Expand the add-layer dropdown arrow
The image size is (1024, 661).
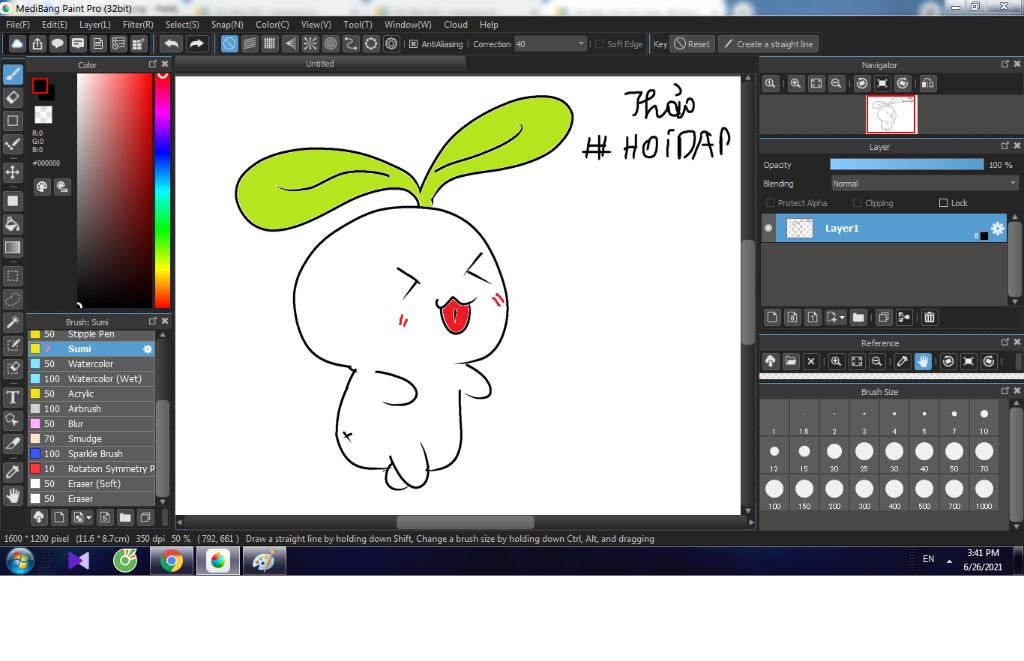click(842, 317)
